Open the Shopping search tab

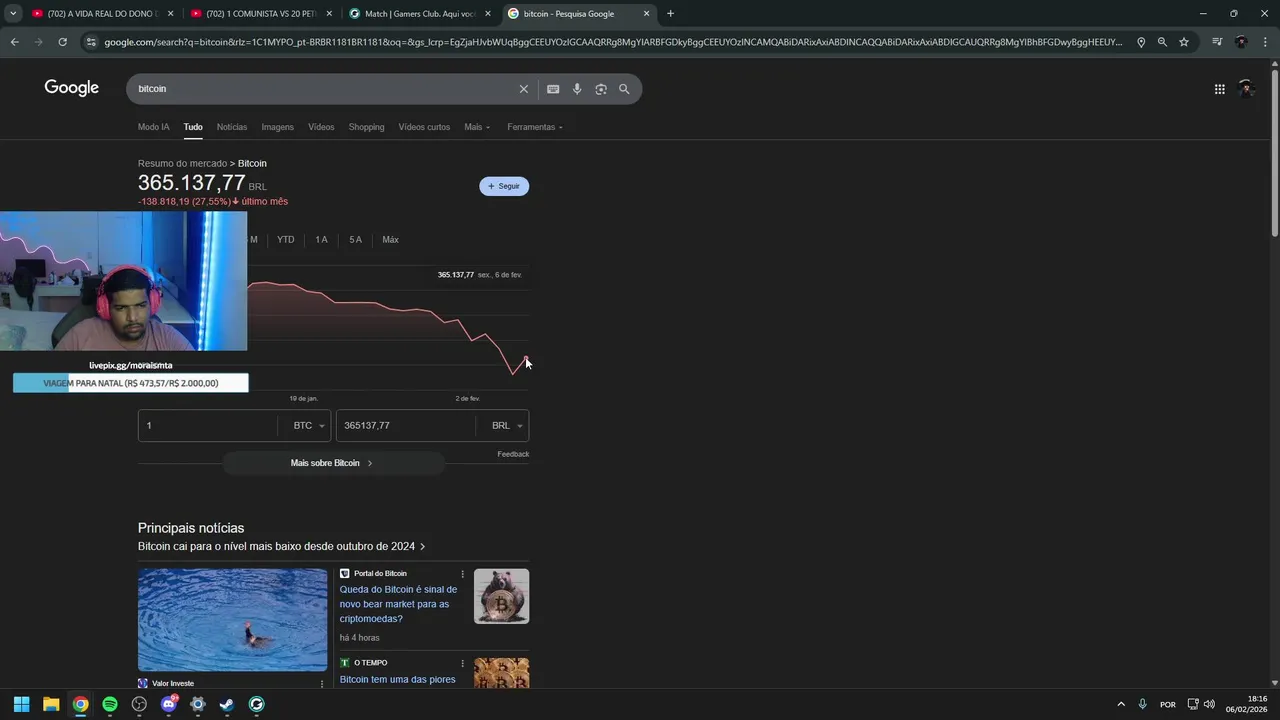tap(366, 127)
